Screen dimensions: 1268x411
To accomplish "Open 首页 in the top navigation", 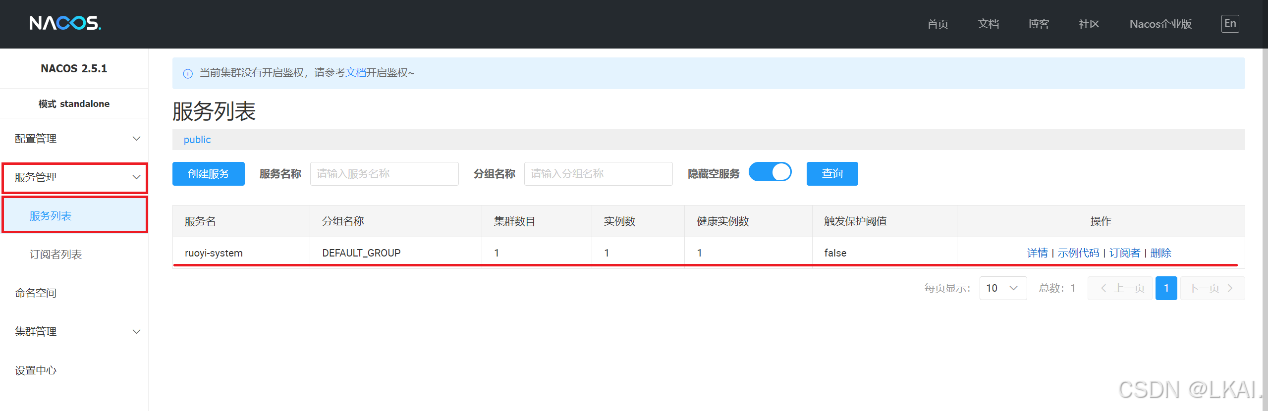I will 938,23.
